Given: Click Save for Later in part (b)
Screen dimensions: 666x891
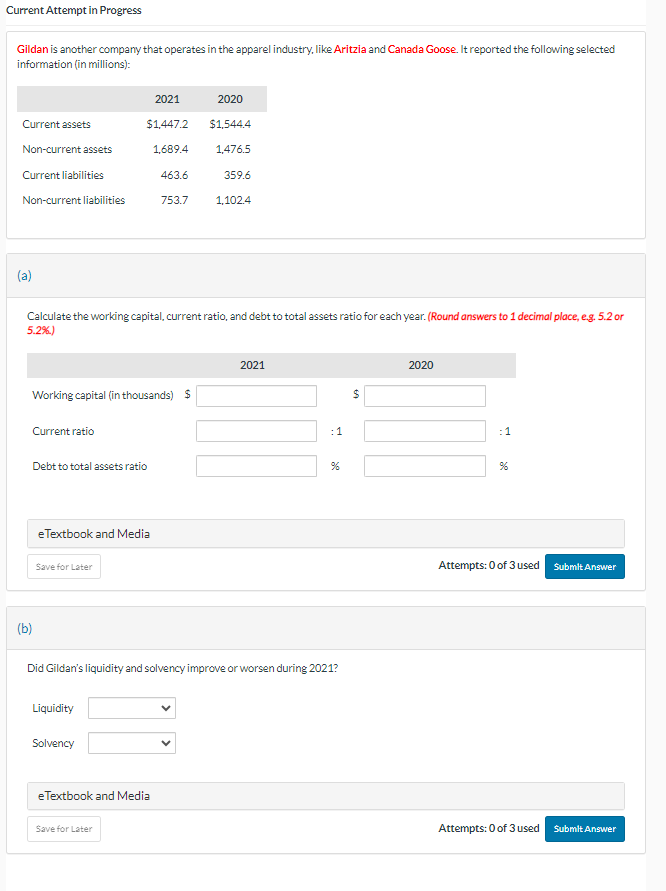Looking at the screenshot, I should (63, 828).
